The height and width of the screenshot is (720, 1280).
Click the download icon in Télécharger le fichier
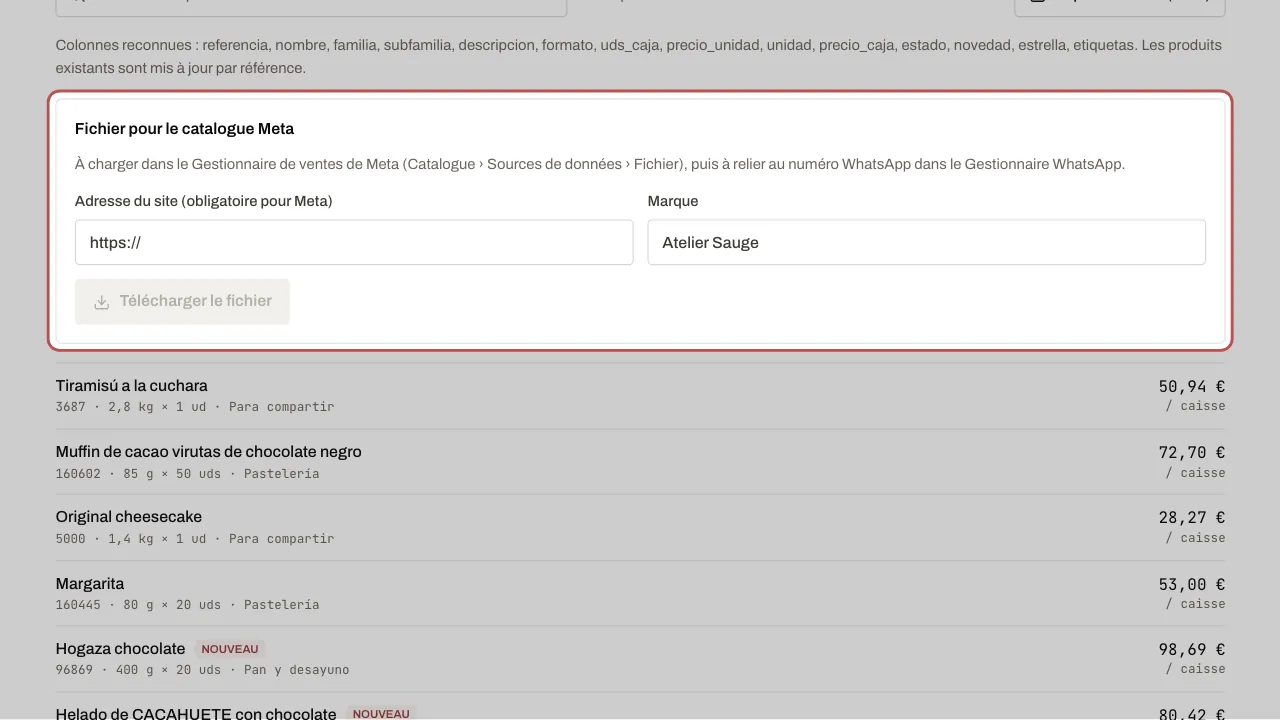101,302
